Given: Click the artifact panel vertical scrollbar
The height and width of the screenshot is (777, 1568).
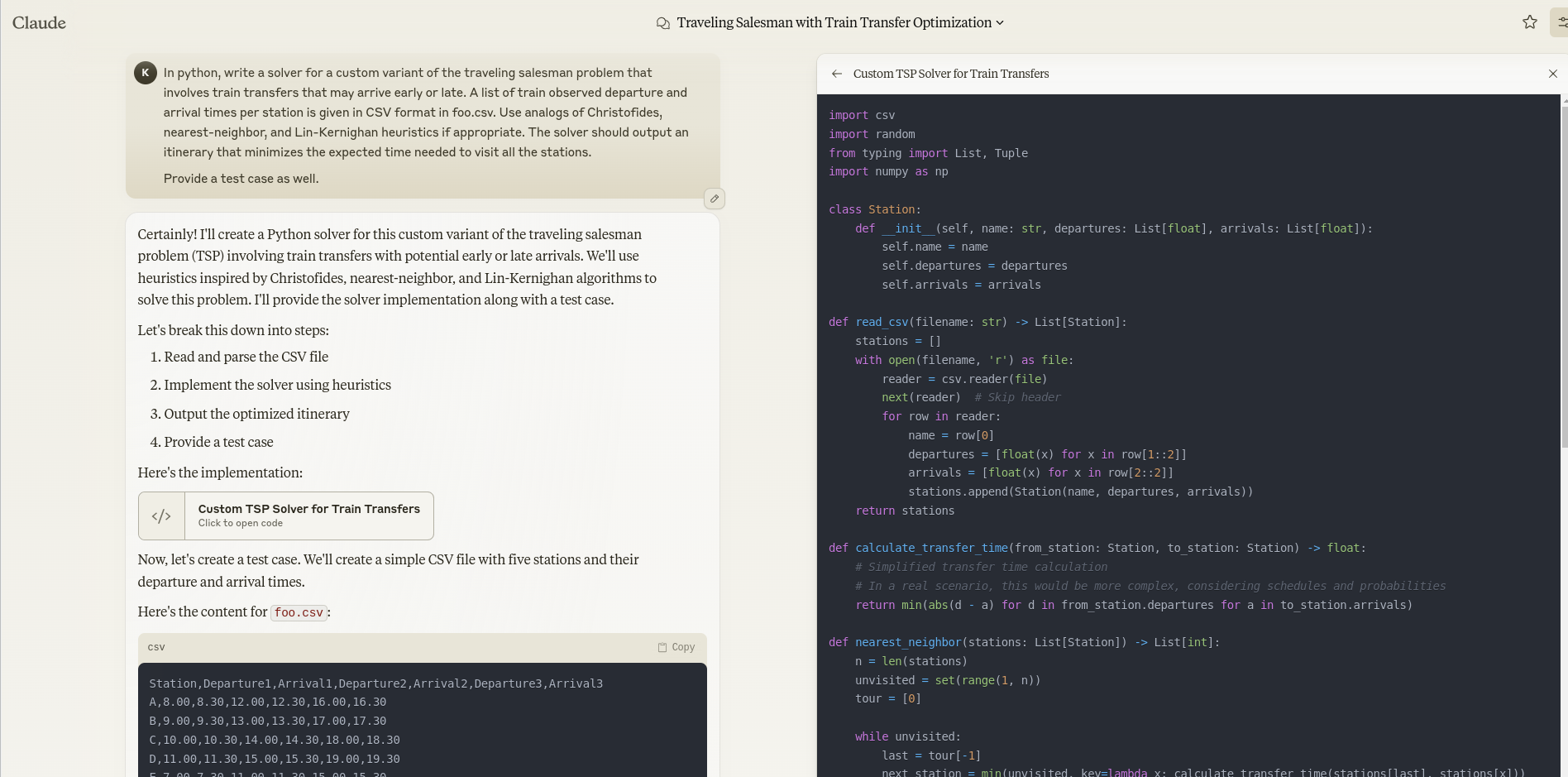Looking at the screenshot, I should tap(1564, 277).
